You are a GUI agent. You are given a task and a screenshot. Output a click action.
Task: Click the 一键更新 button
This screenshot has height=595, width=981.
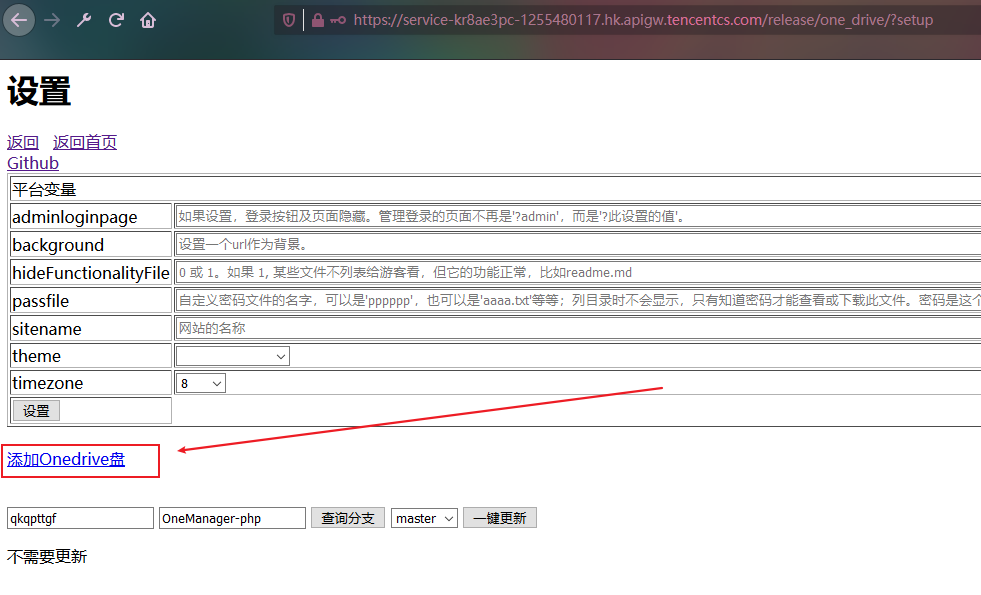pyautogui.click(x=500, y=518)
